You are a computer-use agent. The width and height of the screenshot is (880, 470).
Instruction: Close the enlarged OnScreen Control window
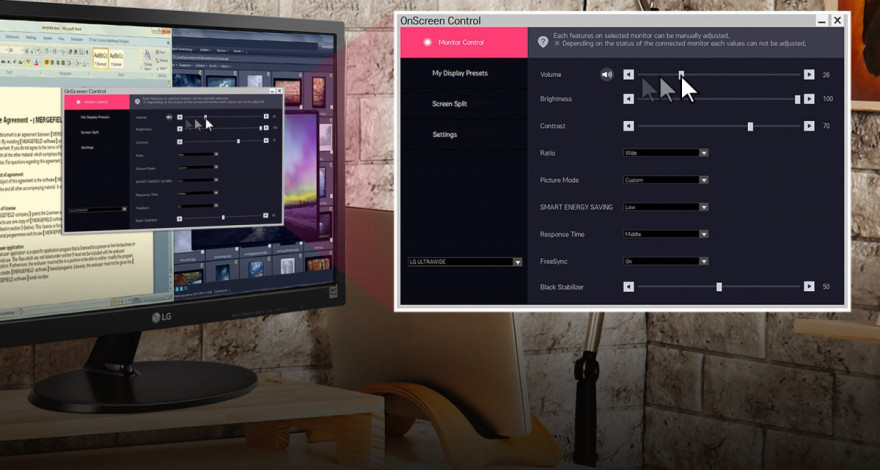click(x=837, y=21)
